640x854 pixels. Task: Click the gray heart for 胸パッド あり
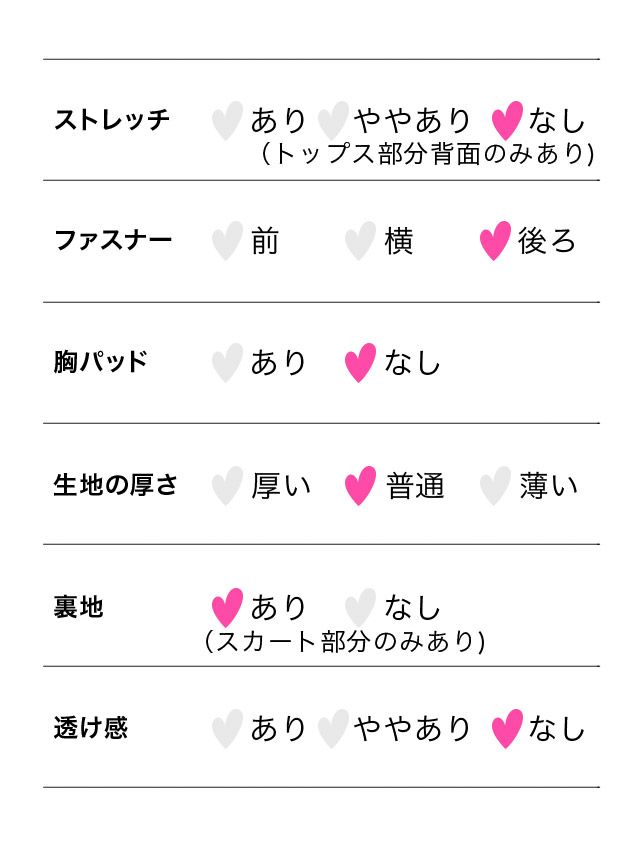point(227,363)
